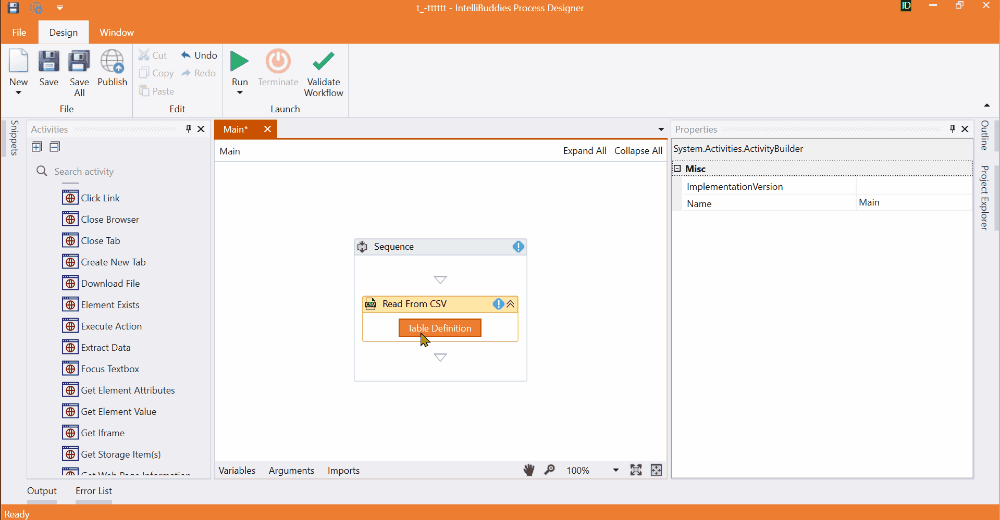Click the fit to screen icon
The width and height of the screenshot is (1000, 520).
click(636, 470)
